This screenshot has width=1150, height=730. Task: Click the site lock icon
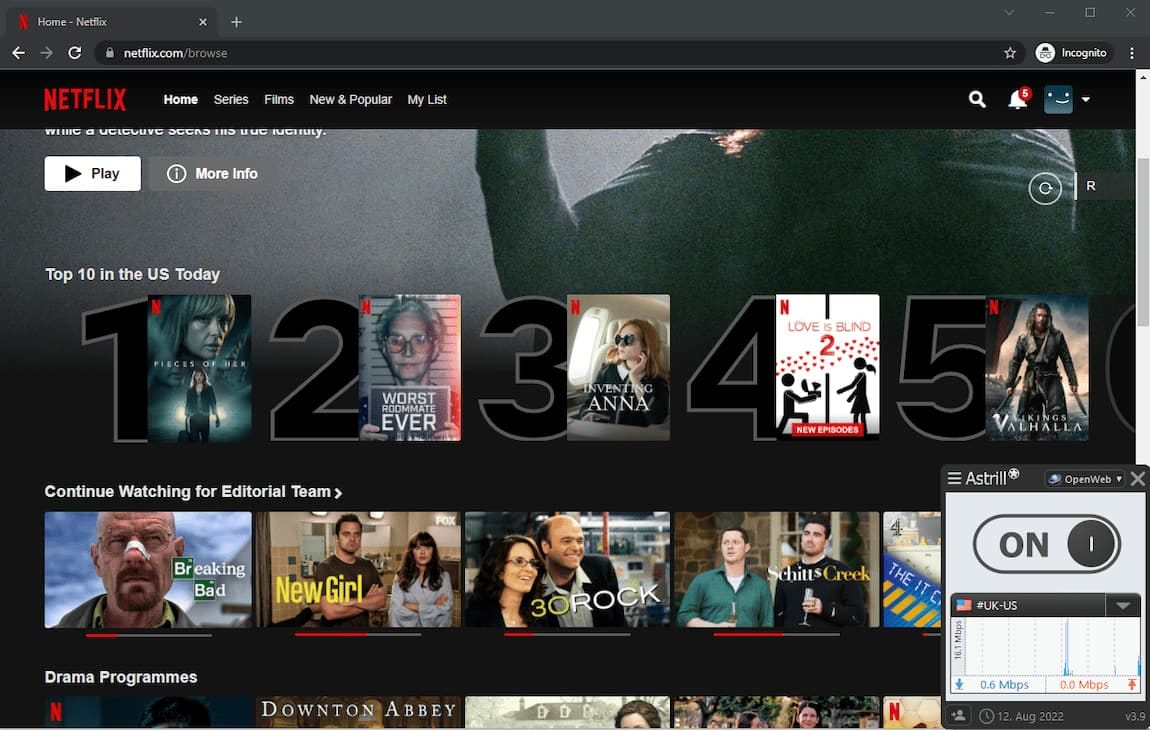click(x=110, y=53)
